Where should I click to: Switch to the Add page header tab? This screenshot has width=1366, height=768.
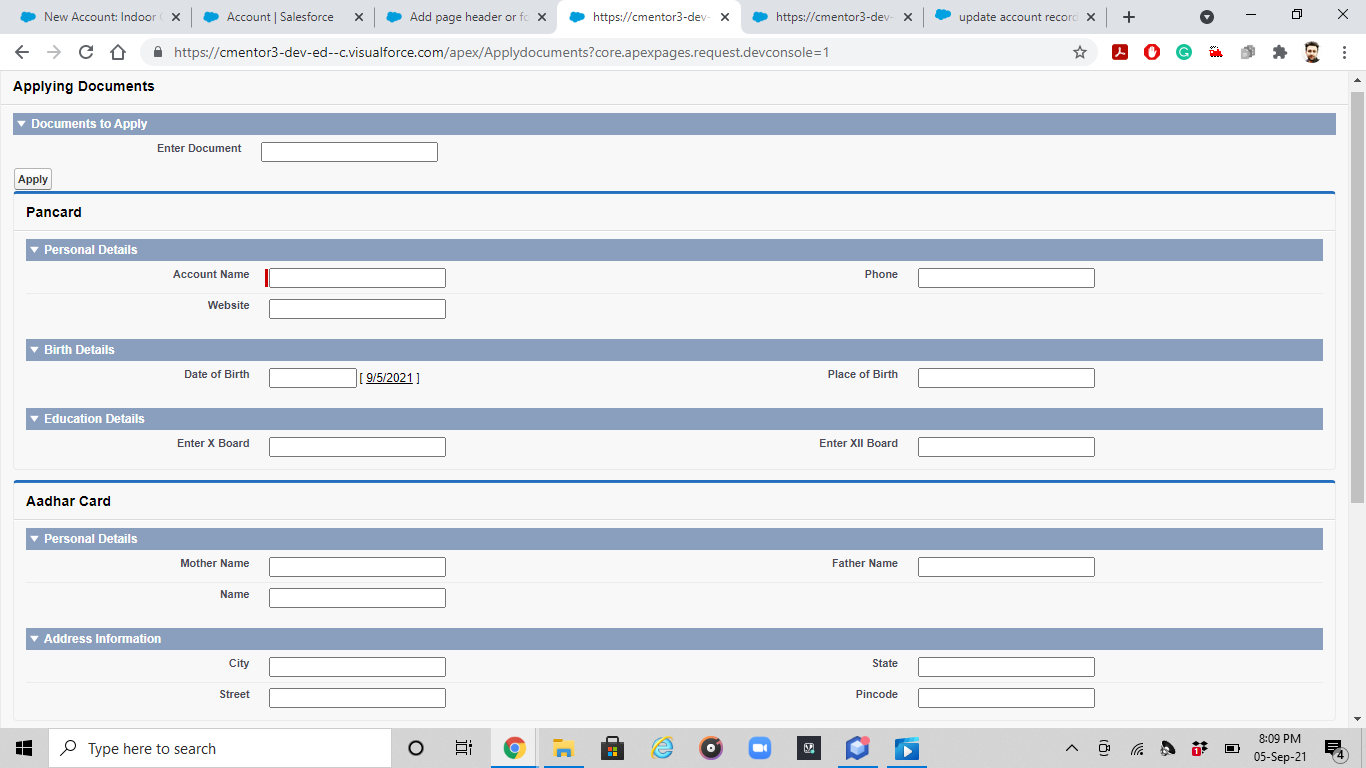465,17
